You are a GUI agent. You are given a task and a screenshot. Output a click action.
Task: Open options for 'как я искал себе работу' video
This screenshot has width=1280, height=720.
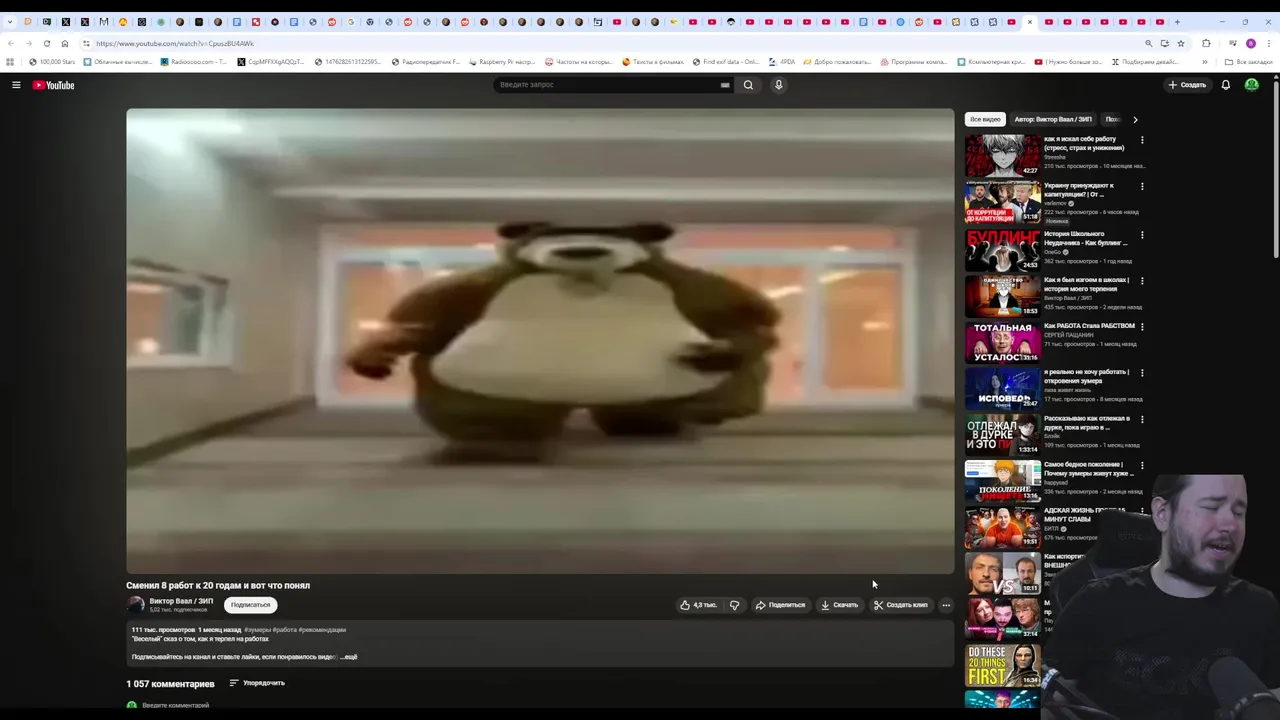[x=1142, y=140]
